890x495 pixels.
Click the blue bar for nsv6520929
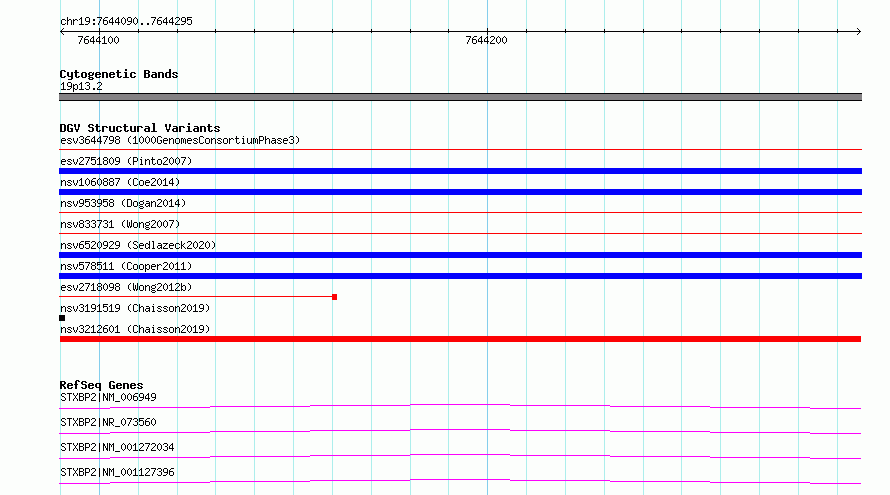coord(460,255)
